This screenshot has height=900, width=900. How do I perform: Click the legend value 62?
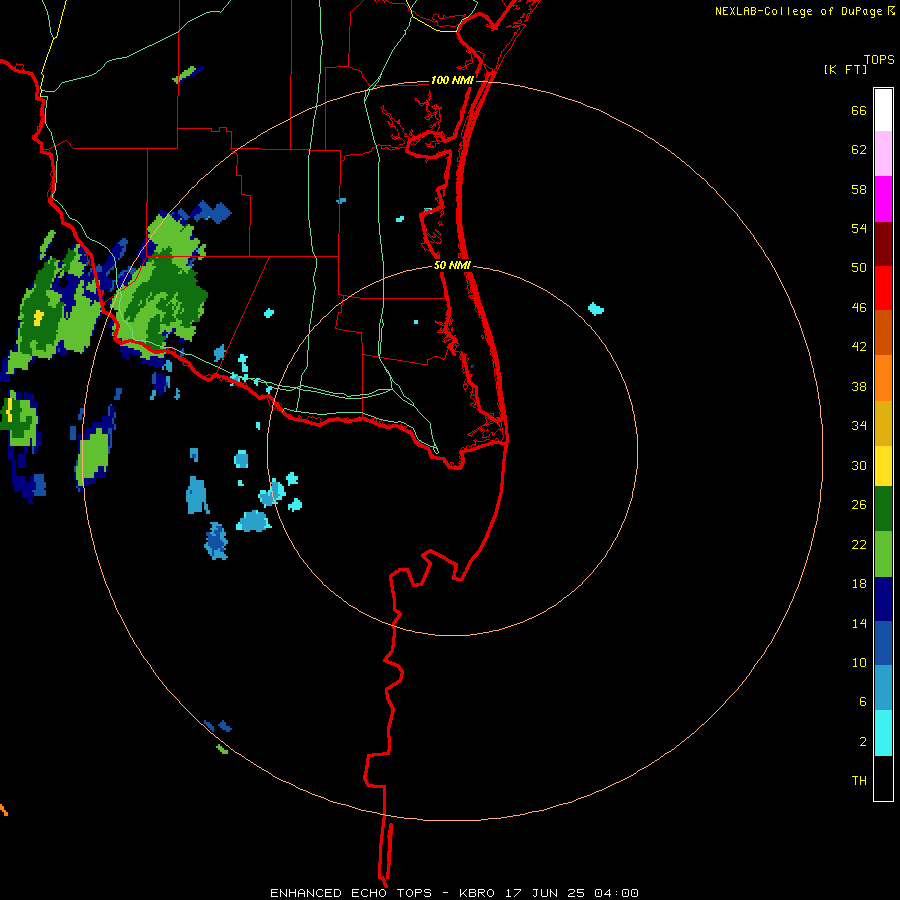tap(859, 149)
